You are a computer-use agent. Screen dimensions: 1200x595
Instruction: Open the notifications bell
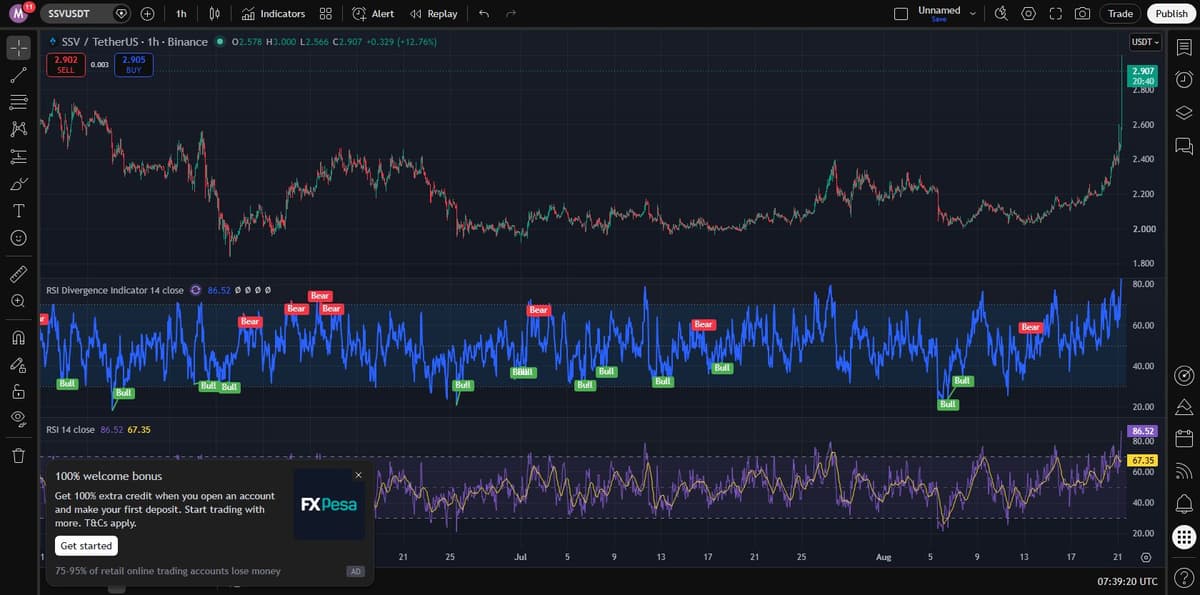[1184, 502]
